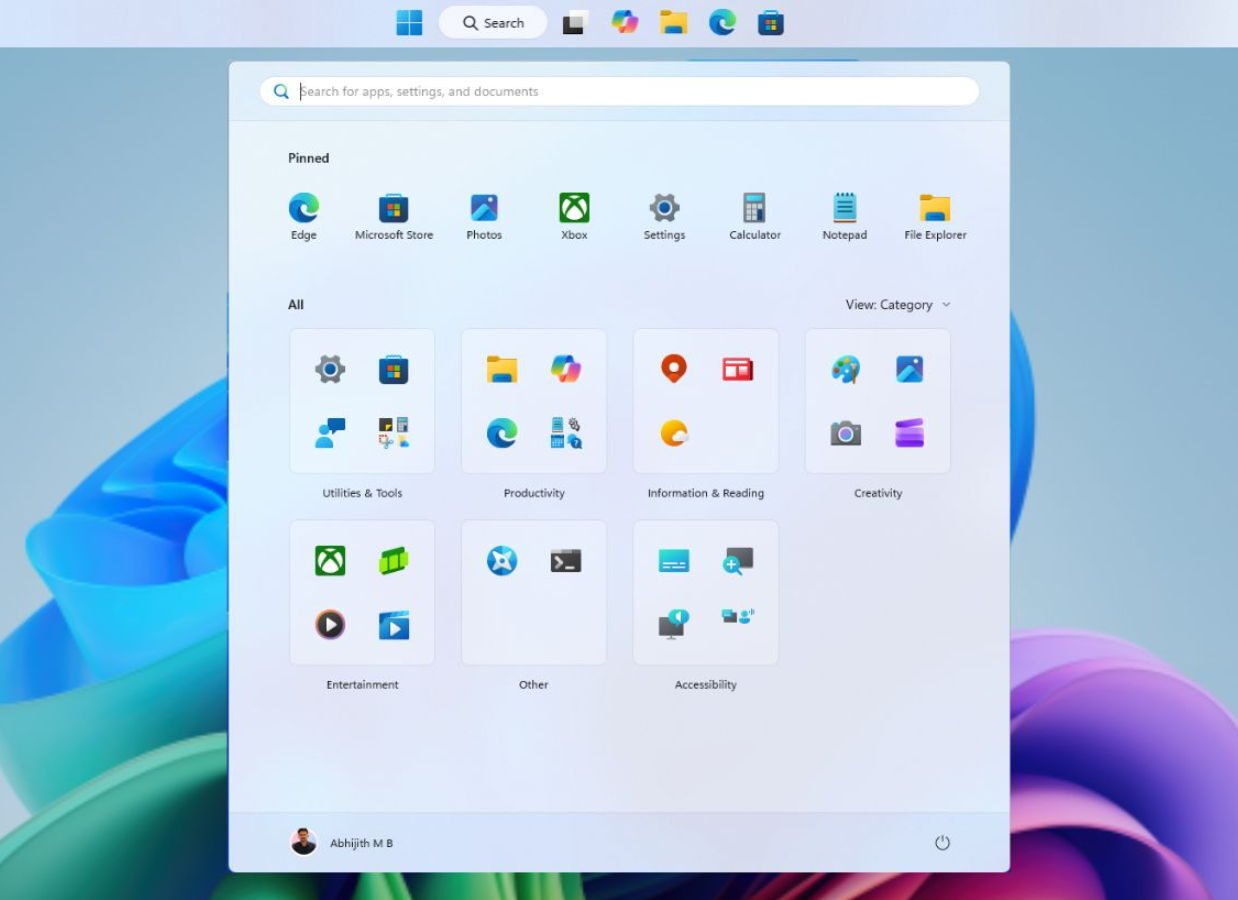
Task: Open the Copilot icon in Productivity category
Action: (565, 368)
